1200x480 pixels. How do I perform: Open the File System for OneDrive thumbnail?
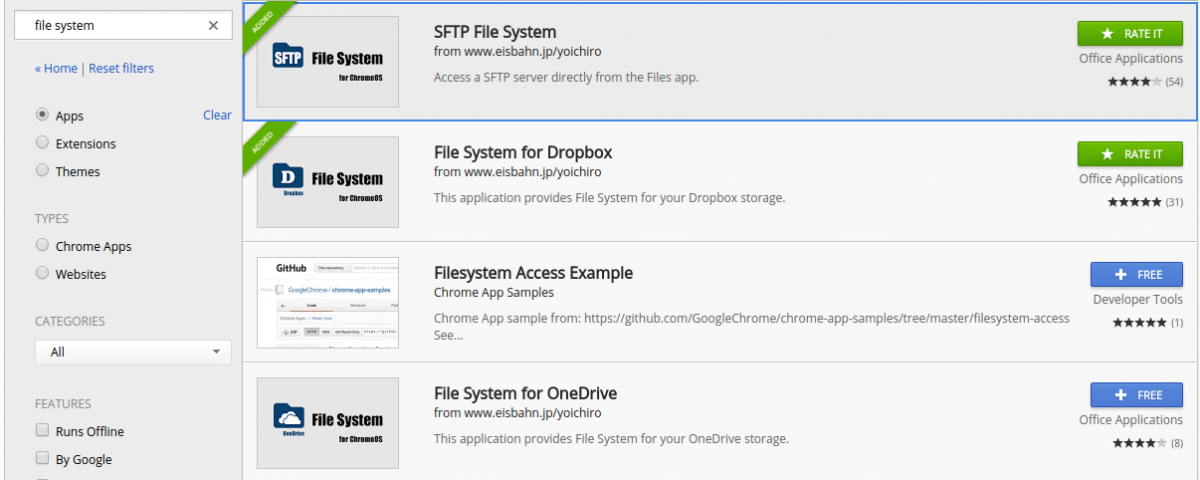pos(328,423)
